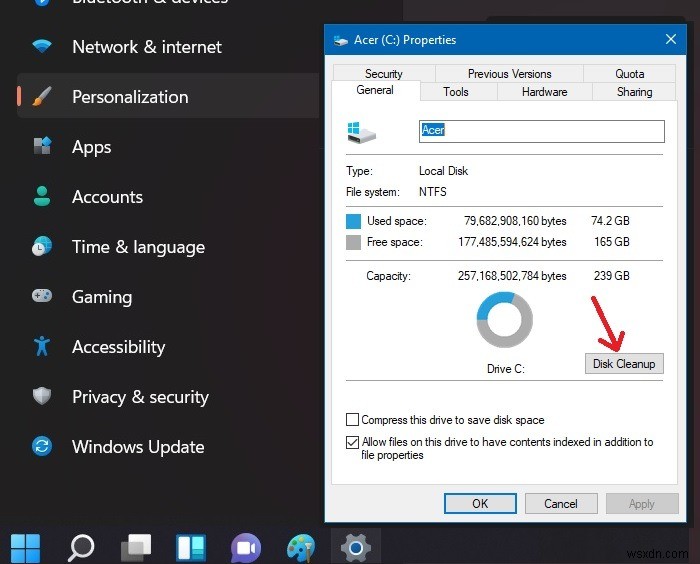This screenshot has height=564, width=700.
Task: Open the Accounts person icon
Action: click(x=42, y=196)
